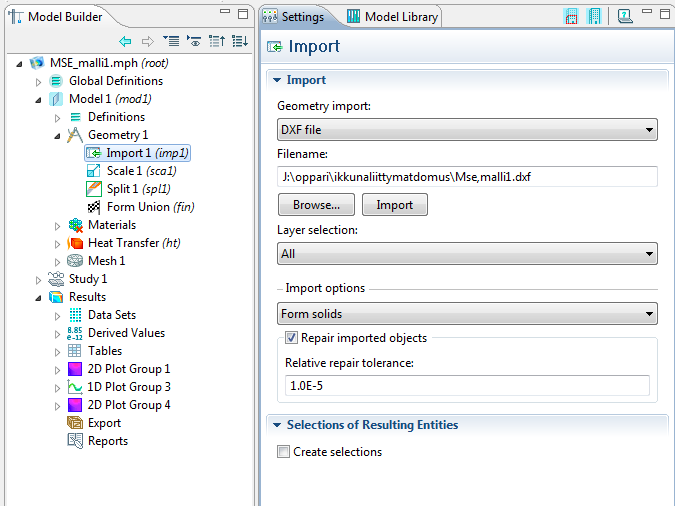Image resolution: width=675 pixels, height=506 pixels.
Task: Open the Layer selection All dropdown
Action: [467, 254]
